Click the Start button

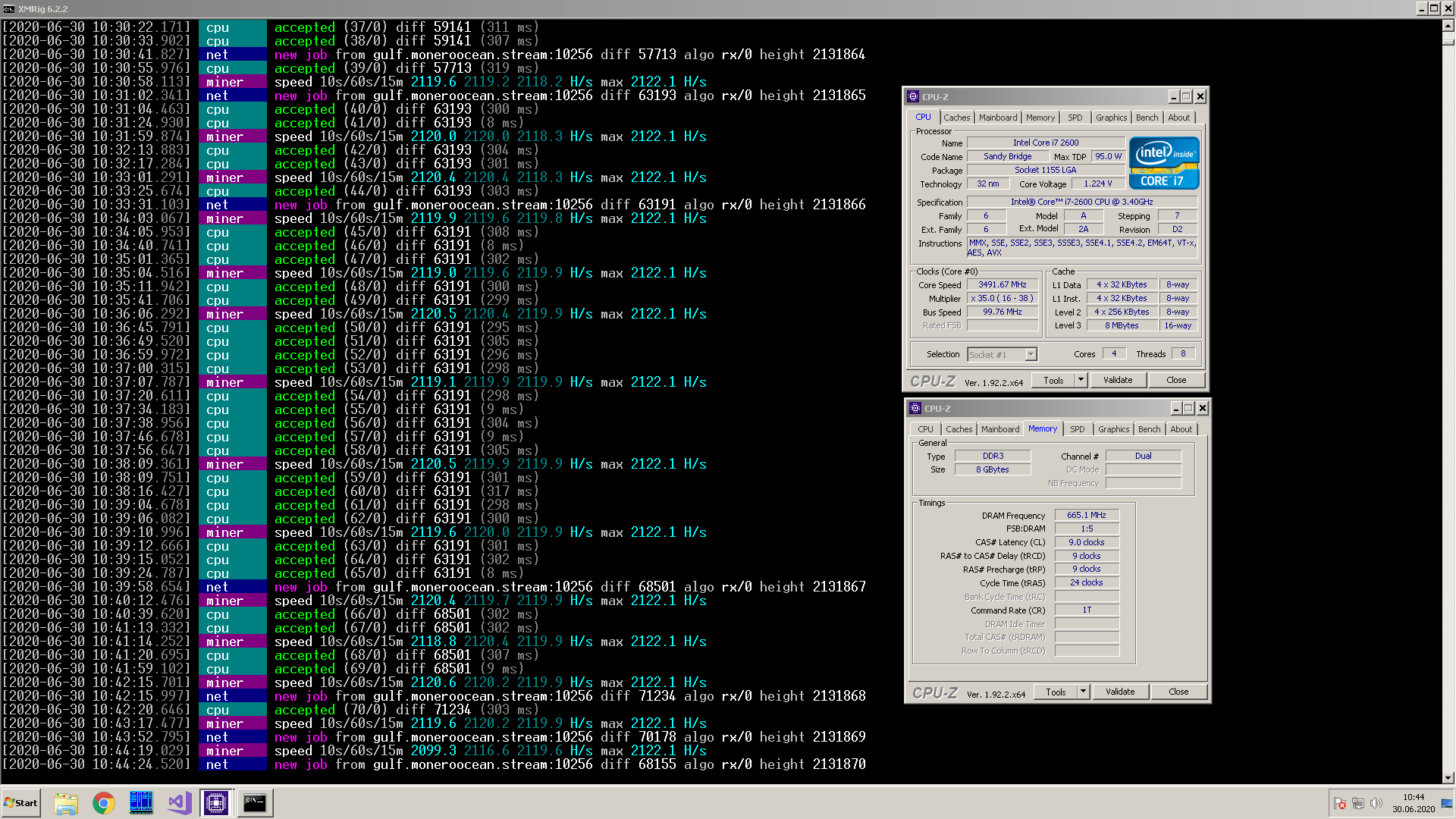coord(21,802)
